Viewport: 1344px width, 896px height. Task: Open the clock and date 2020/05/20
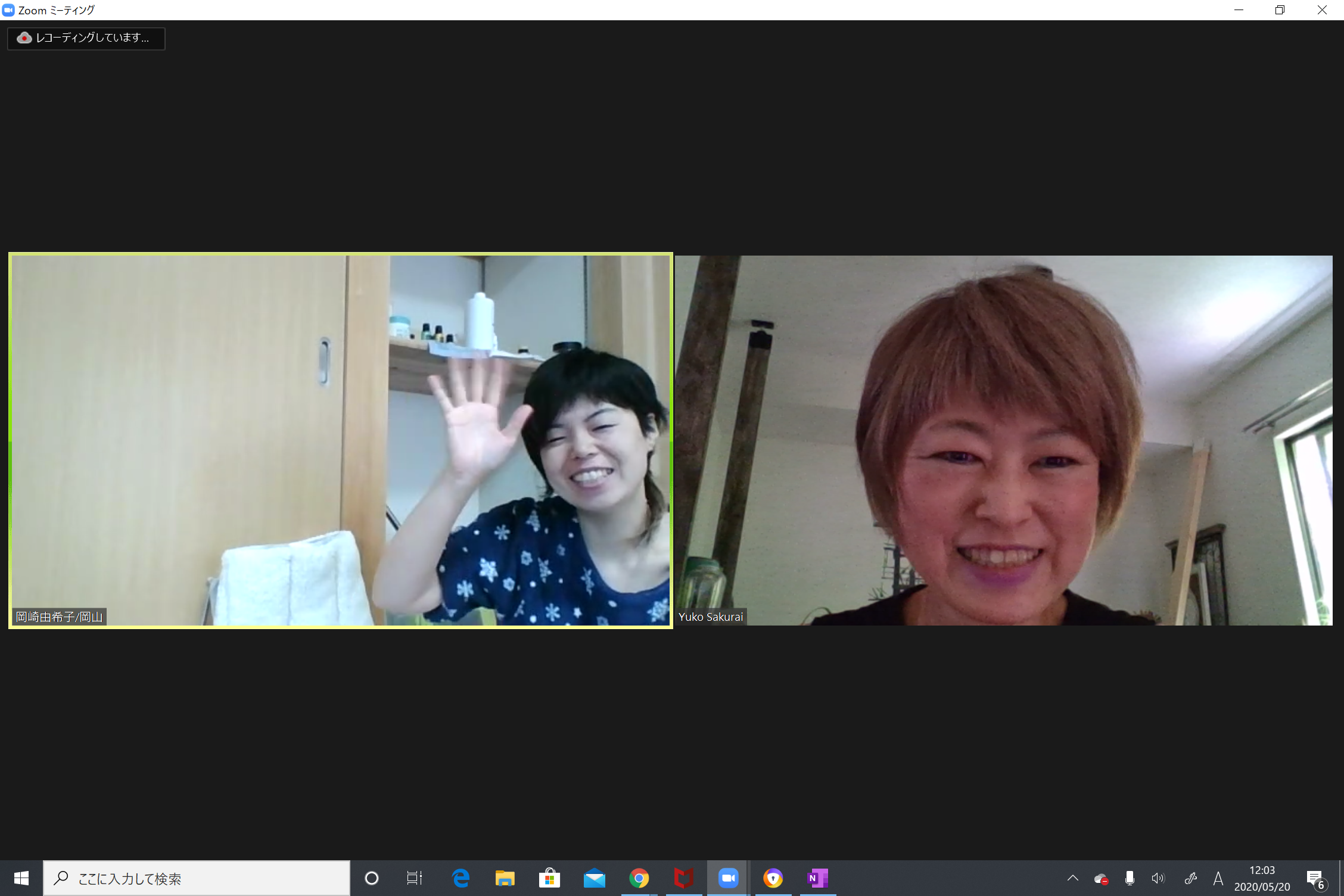point(1262,878)
